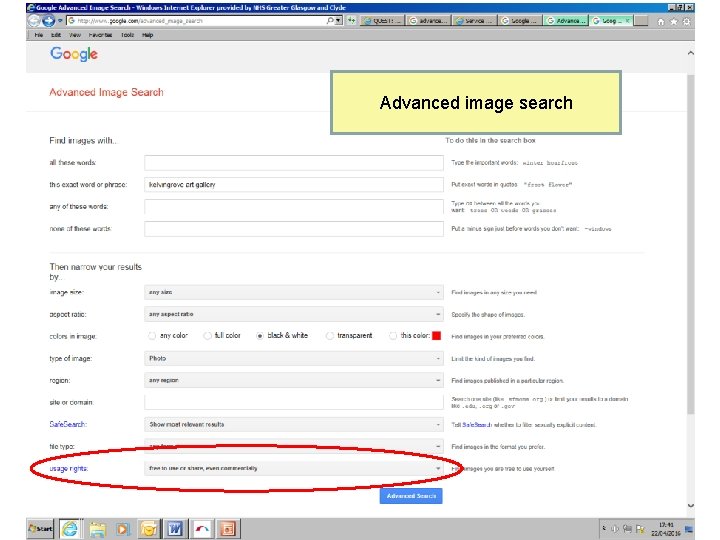Image resolution: width=720 pixels, height=540 pixels.
Task: Click the Google logo
Action: pos(74,54)
